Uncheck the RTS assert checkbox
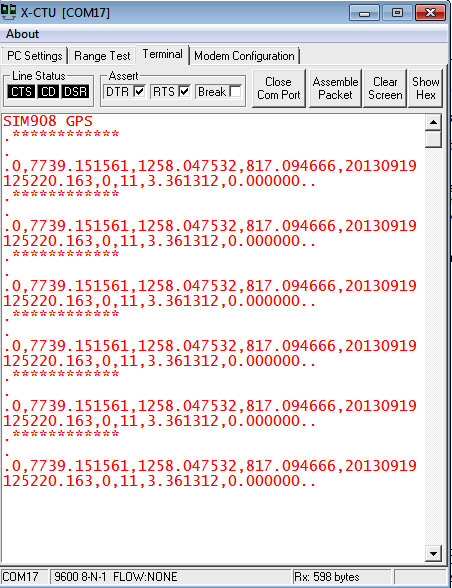The height and width of the screenshot is (588, 452). coord(185,92)
